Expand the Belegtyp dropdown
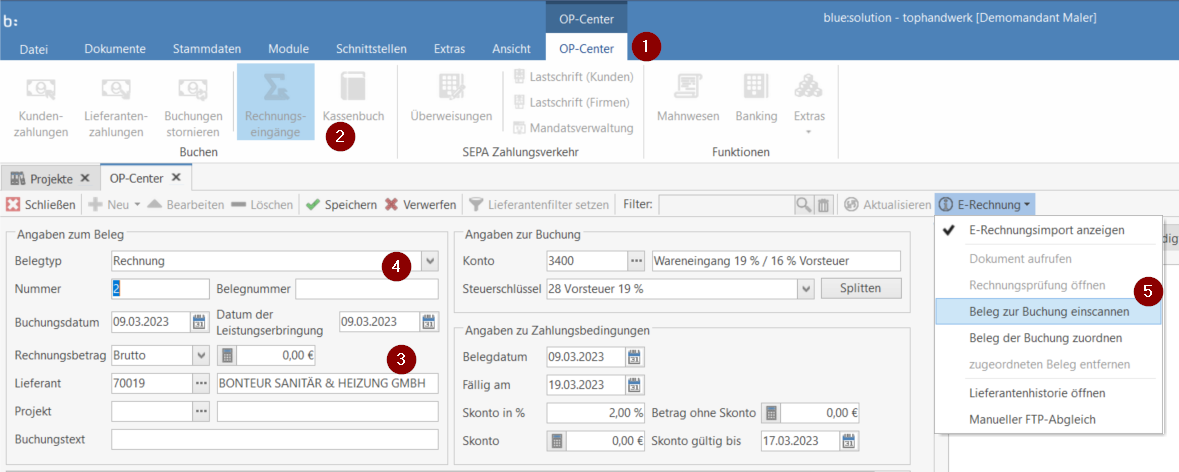Viewport: 1179px width, 472px height. 429,261
